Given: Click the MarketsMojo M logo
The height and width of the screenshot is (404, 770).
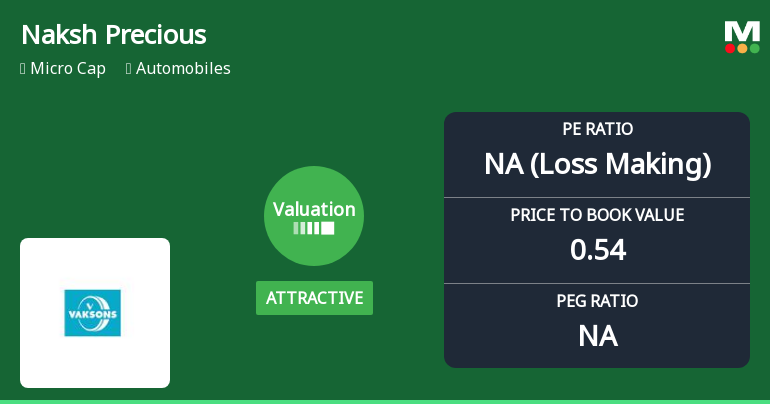Looking at the screenshot, I should (x=742, y=30).
